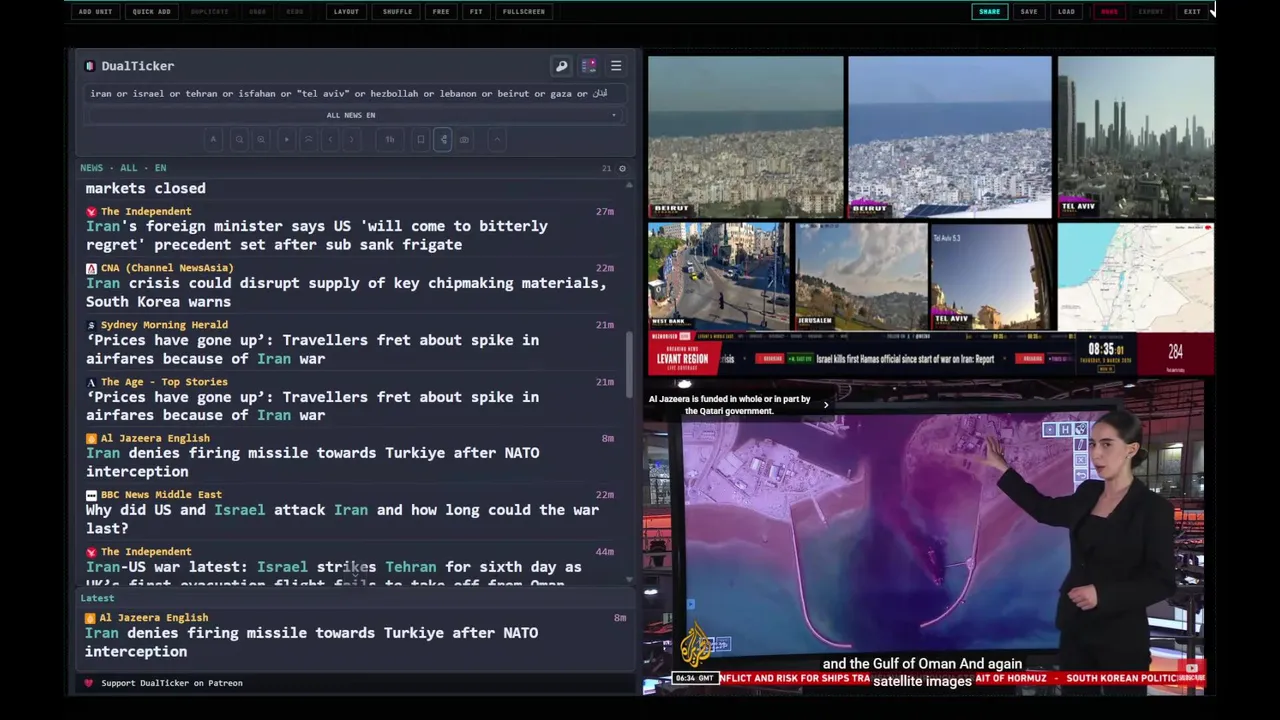Screen dimensions: 1280x720
Task: Click scrollbar down arrow of news feed
Action: [629, 579]
